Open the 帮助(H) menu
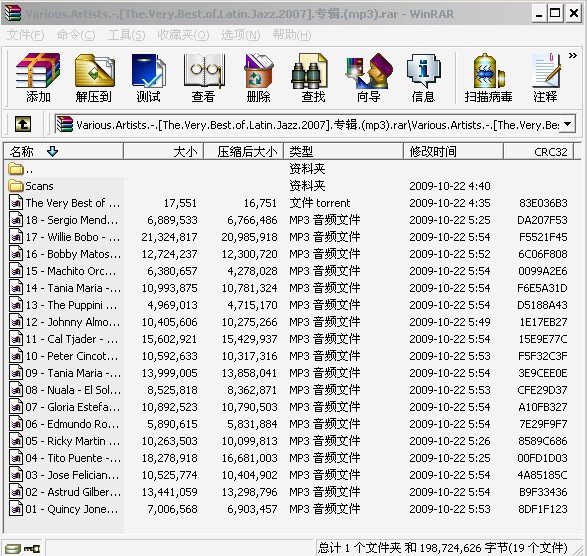This screenshot has height=556, width=587. pyautogui.click(x=292, y=35)
